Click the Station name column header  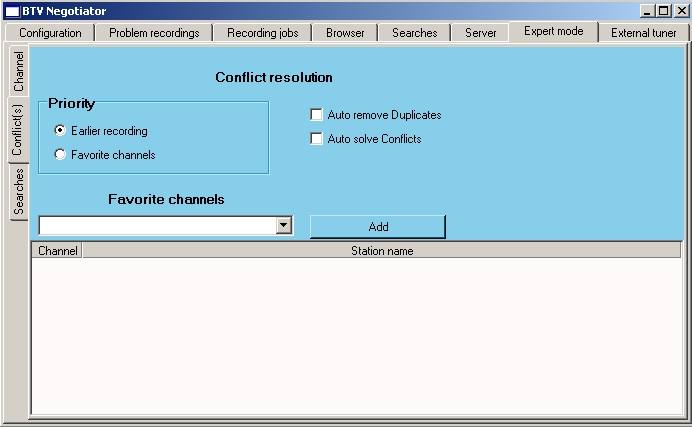[382, 251]
